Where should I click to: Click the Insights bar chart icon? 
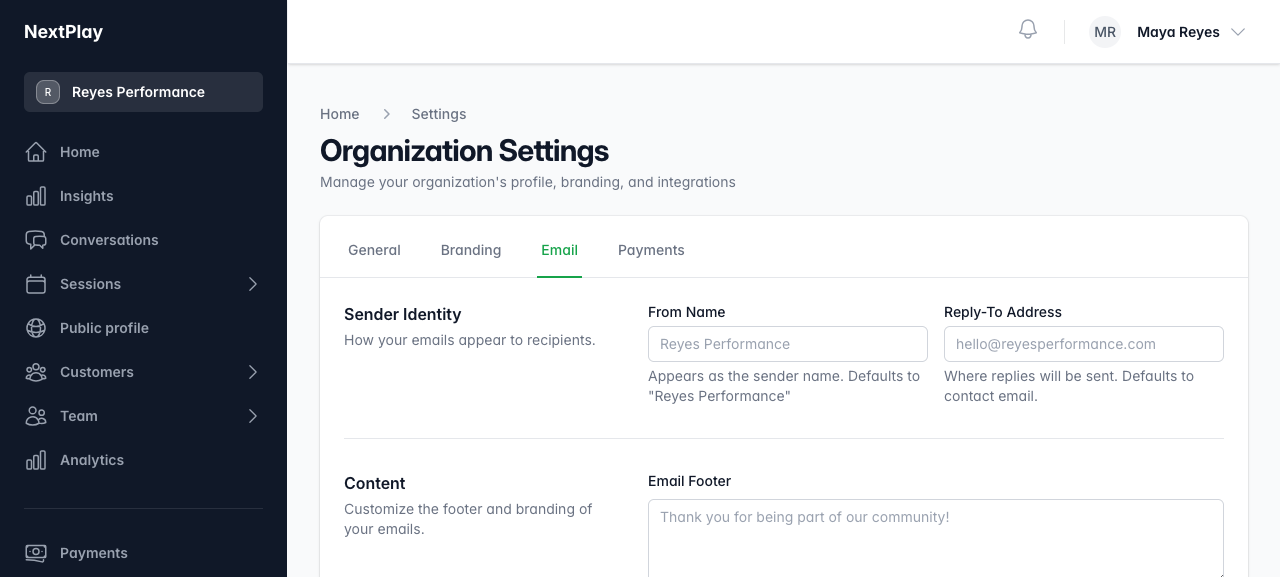pos(36,196)
